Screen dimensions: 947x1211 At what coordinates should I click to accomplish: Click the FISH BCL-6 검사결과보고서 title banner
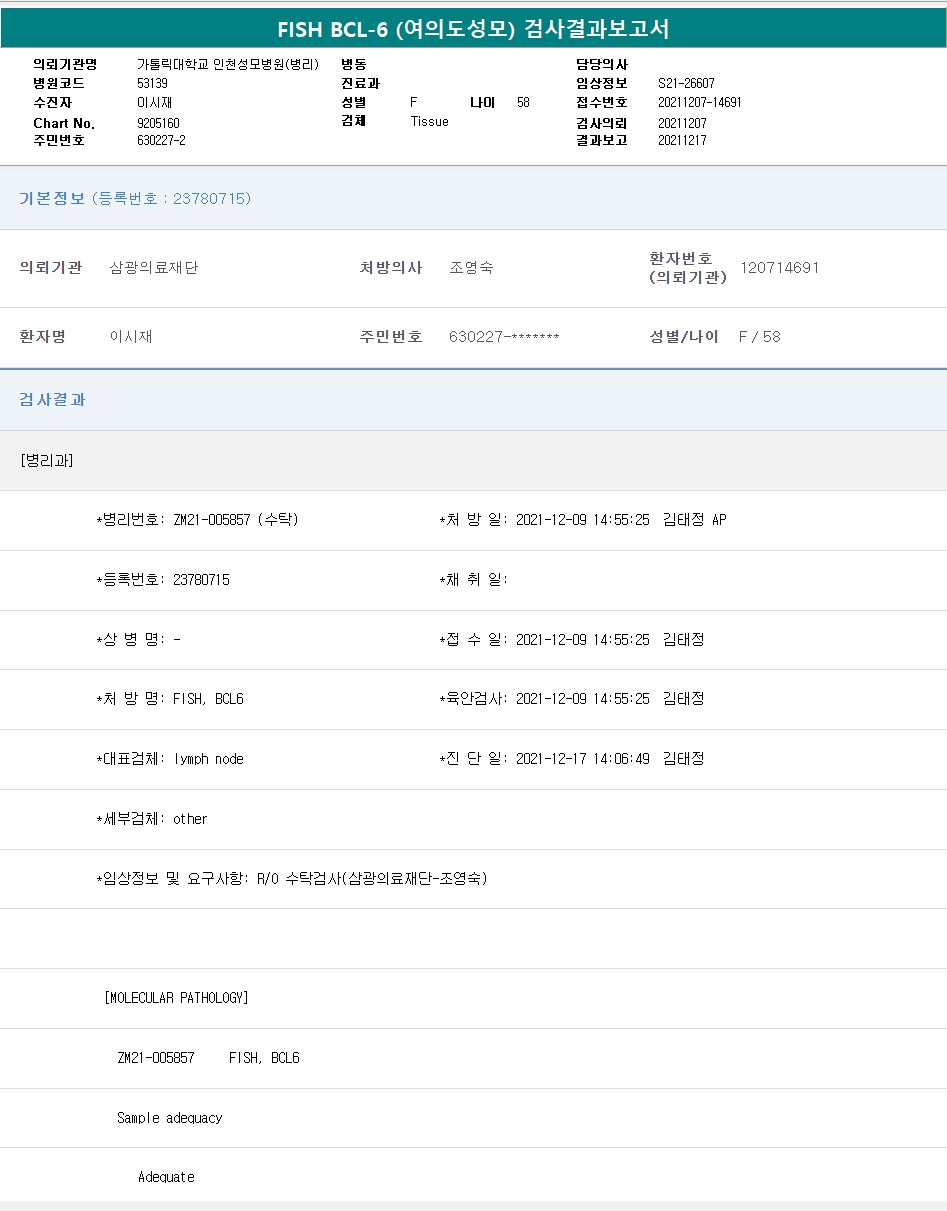473,29
